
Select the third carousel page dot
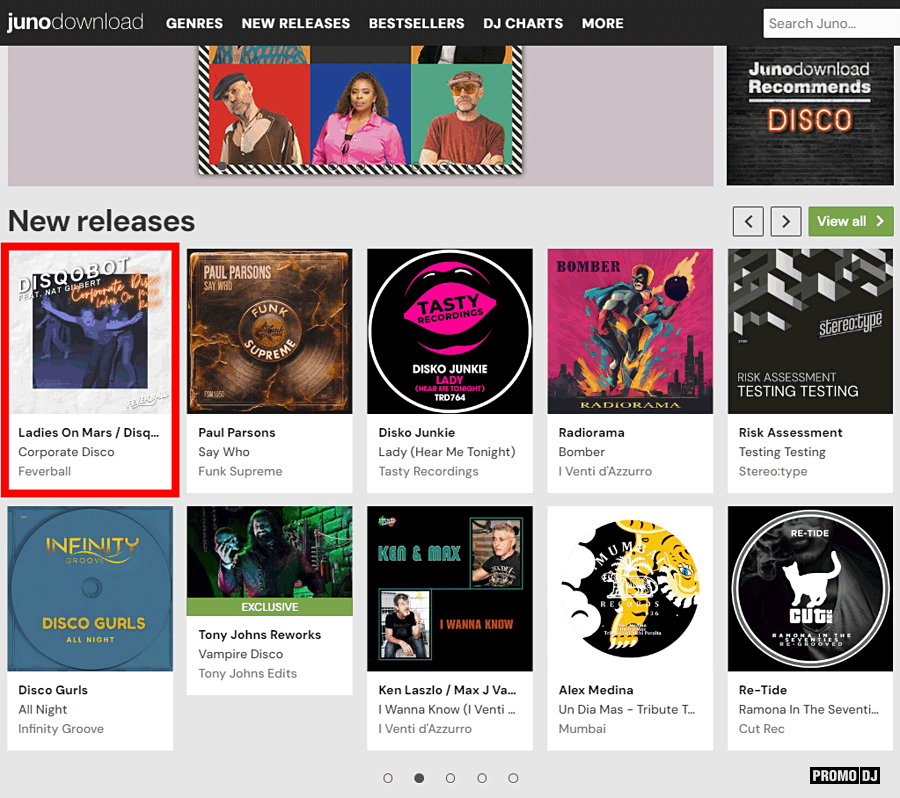tap(451, 778)
